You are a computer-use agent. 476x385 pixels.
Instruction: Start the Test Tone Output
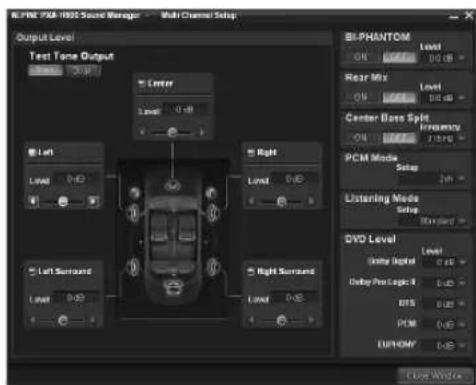coord(45,70)
